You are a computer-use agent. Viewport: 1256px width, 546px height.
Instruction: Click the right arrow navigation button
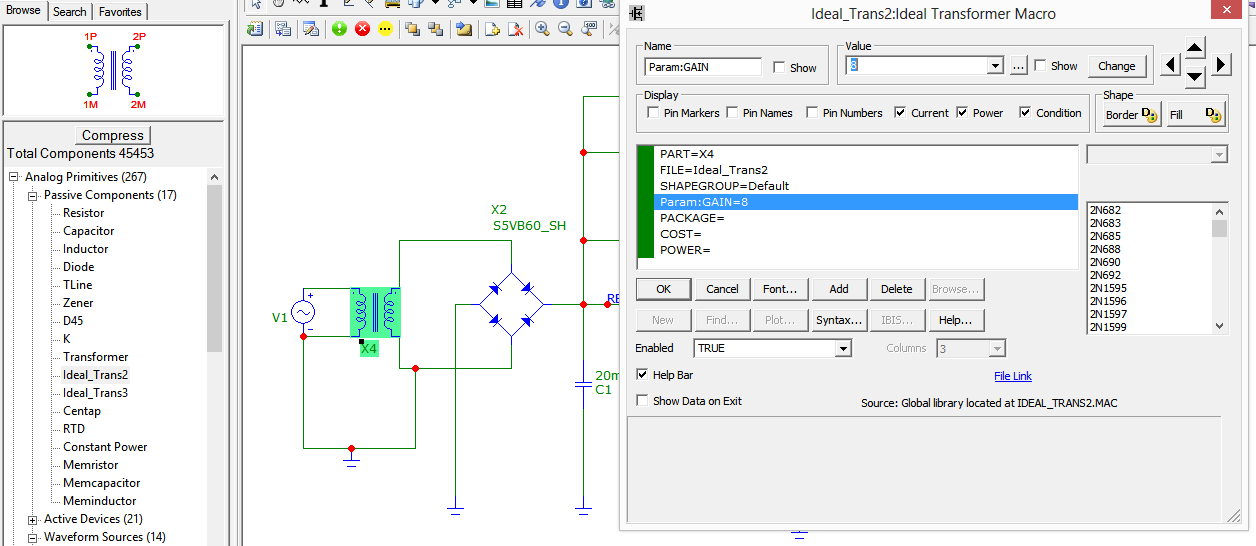click(1221, 66)
